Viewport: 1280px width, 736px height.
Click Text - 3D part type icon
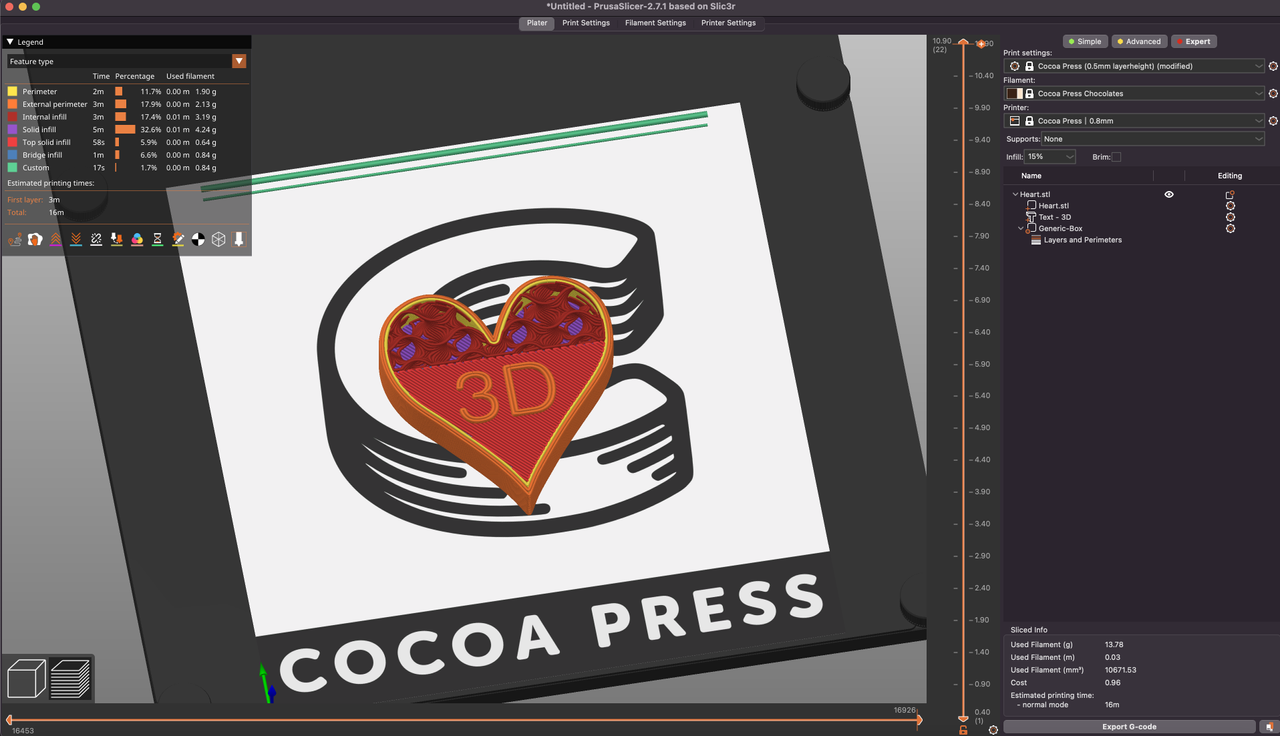[1031, 217]
